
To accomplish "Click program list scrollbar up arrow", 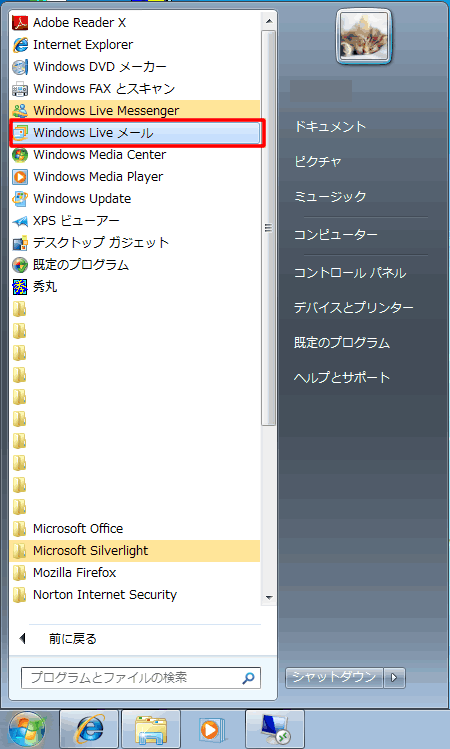I will point(269,21).
